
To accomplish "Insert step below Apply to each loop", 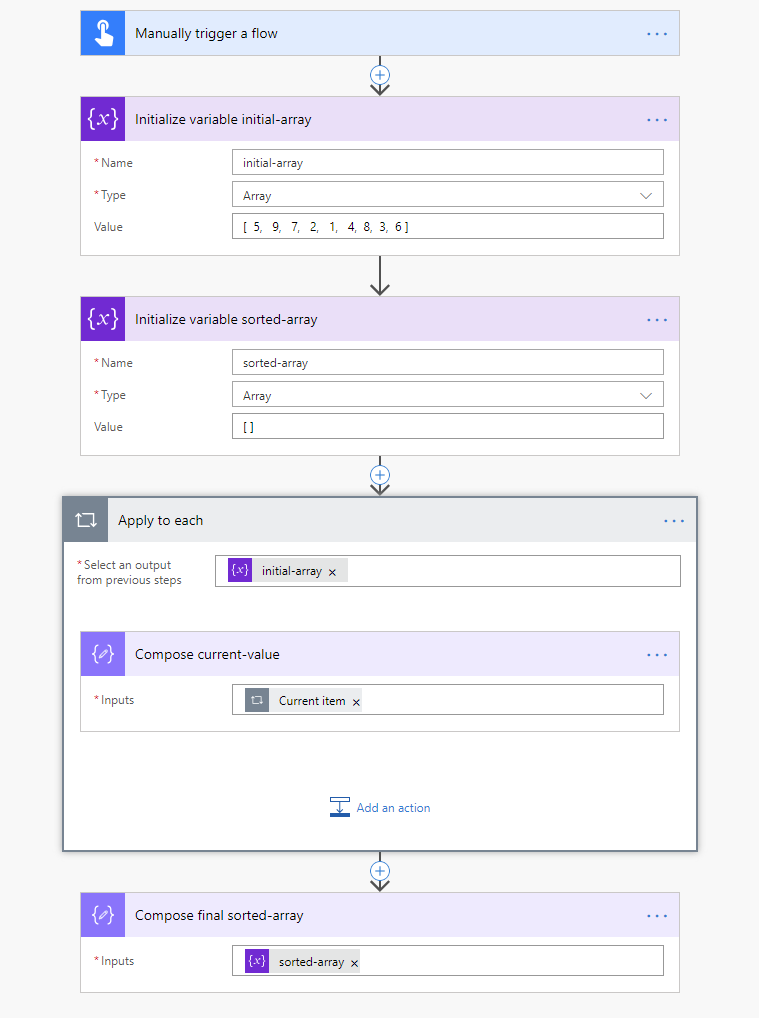I will [379, 870].
